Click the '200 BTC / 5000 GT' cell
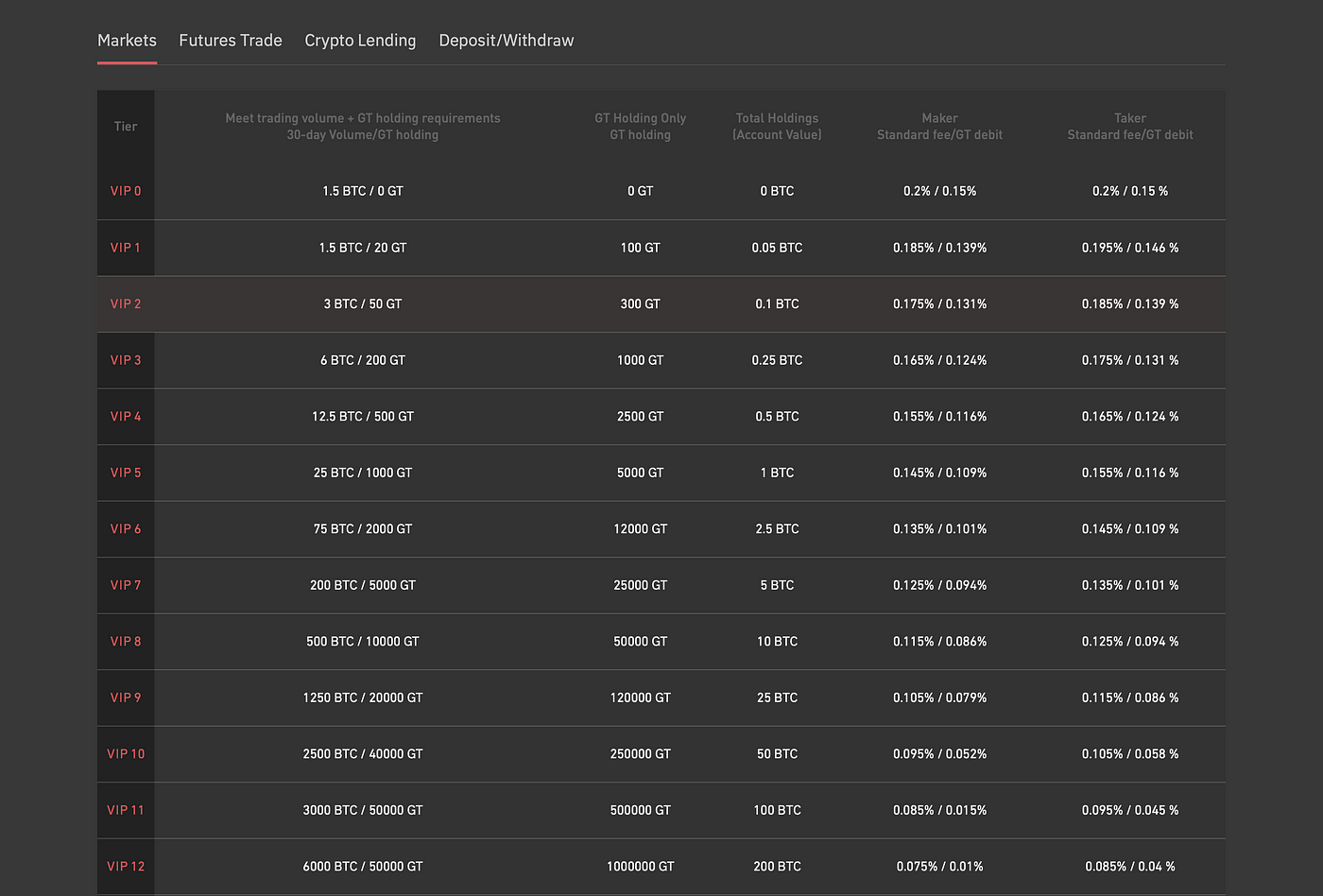Image resolution: width=1323 pixels, height=896 pixels. coord(363,585)
